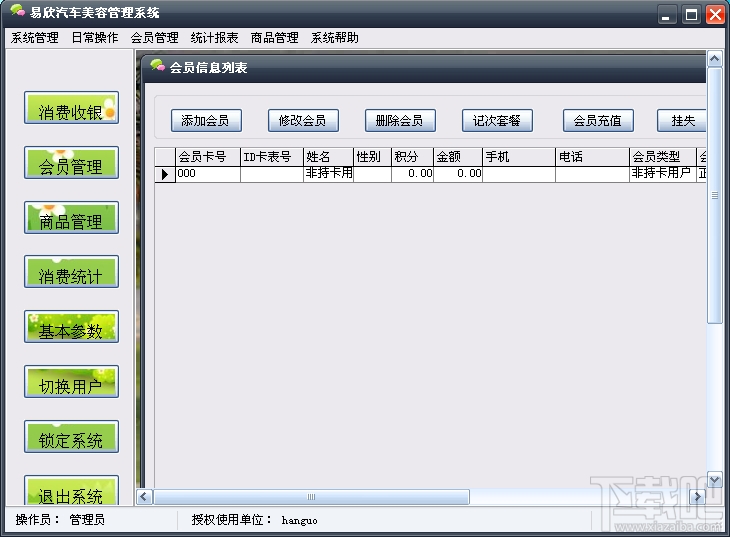Click the 消费收银 sidebar button
The image size is (730, 537).
(71, 108)
